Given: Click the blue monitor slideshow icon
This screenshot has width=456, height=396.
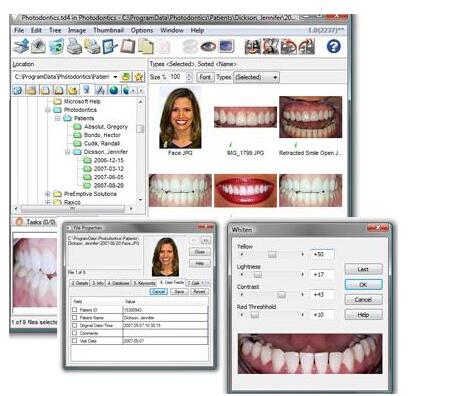Looking at the screenshot, I should [x=226, y=46].
